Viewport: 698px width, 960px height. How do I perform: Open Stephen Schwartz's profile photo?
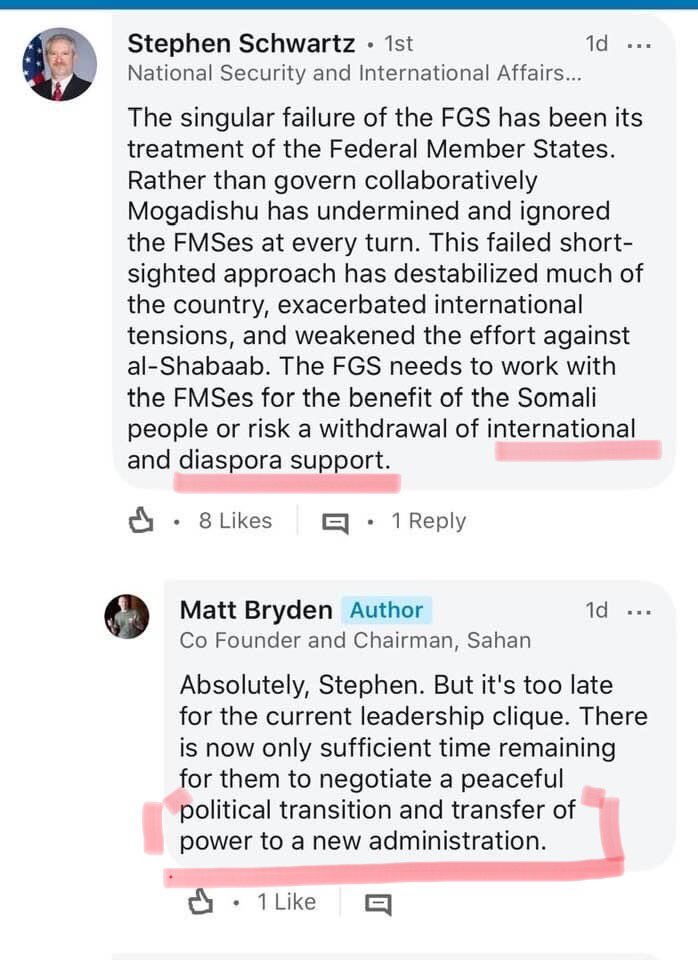59,65
